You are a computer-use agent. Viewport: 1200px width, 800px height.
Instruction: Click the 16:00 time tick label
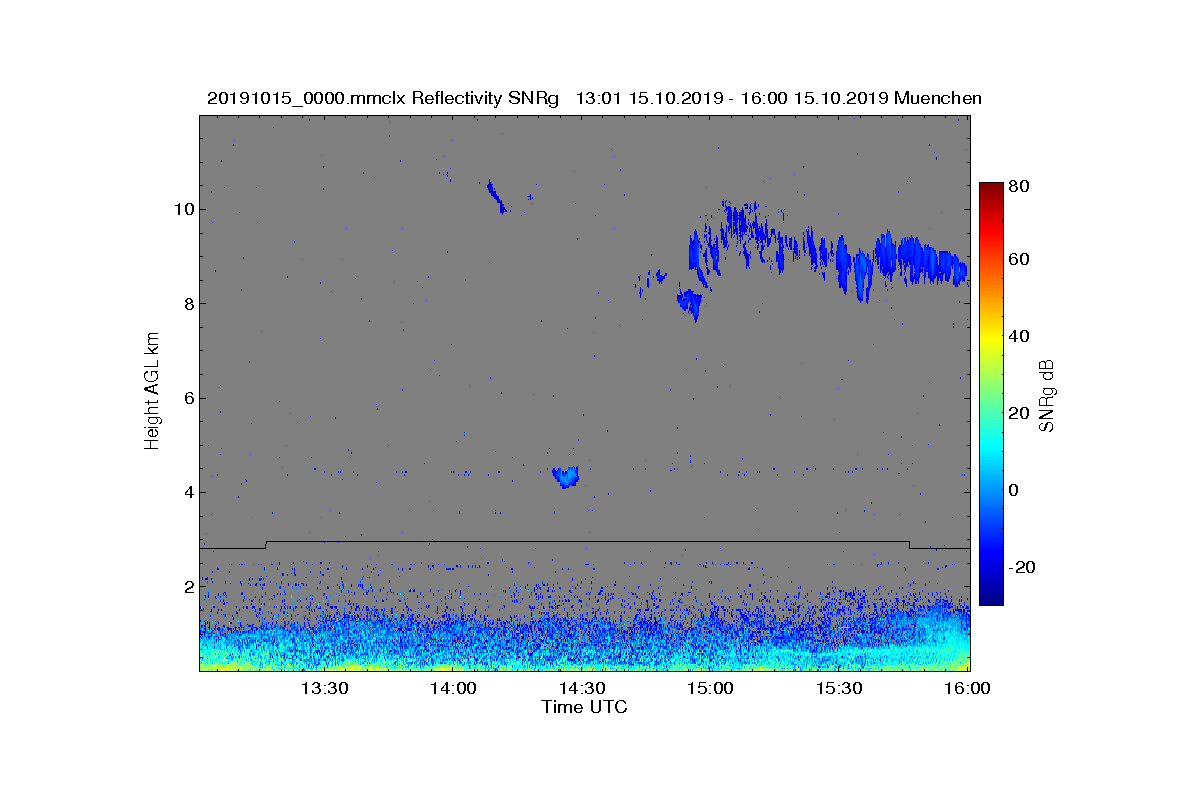[x=967, y=688]
